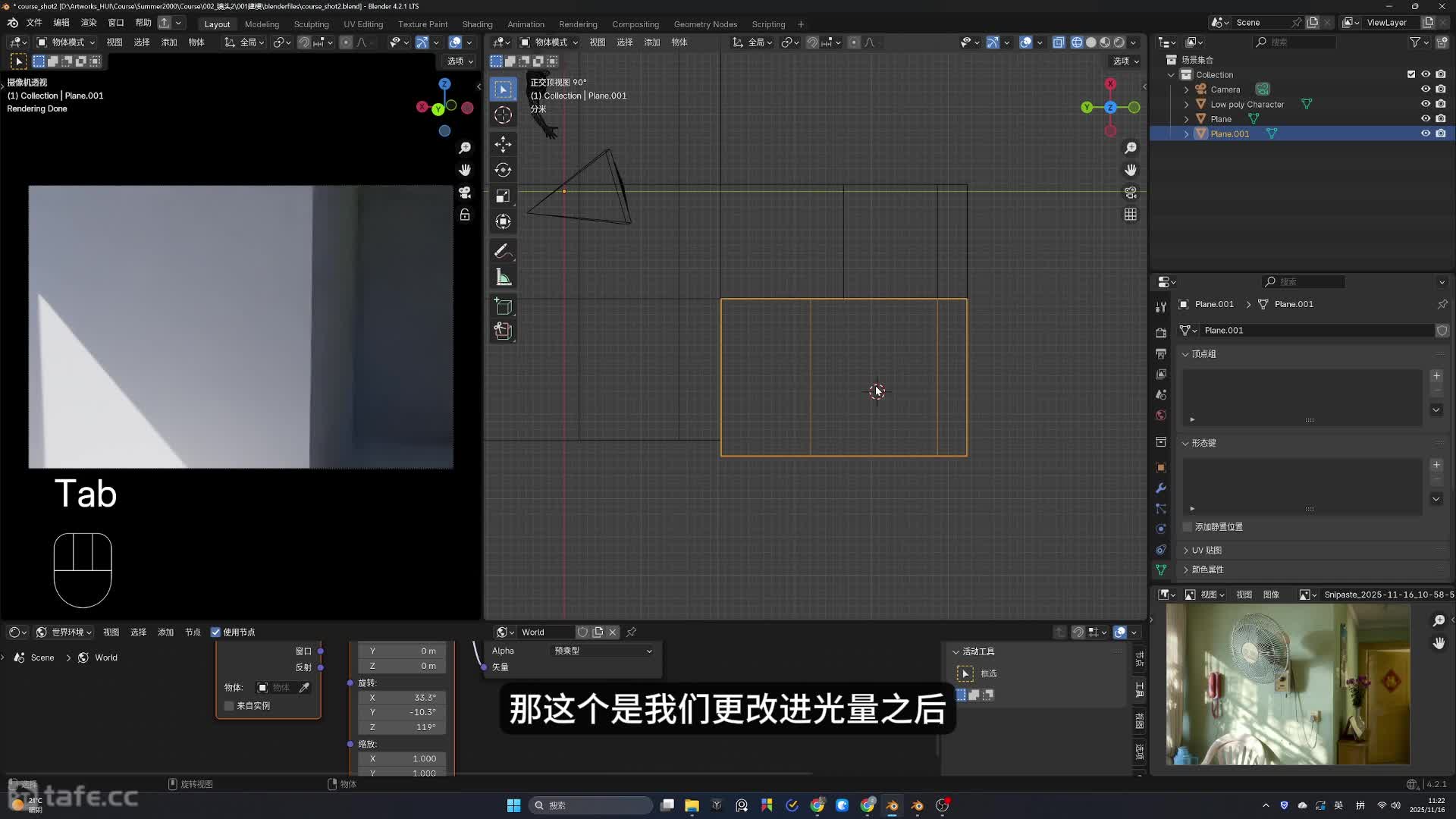Activate the Annotate pencil tool

[x=503, y=251]
